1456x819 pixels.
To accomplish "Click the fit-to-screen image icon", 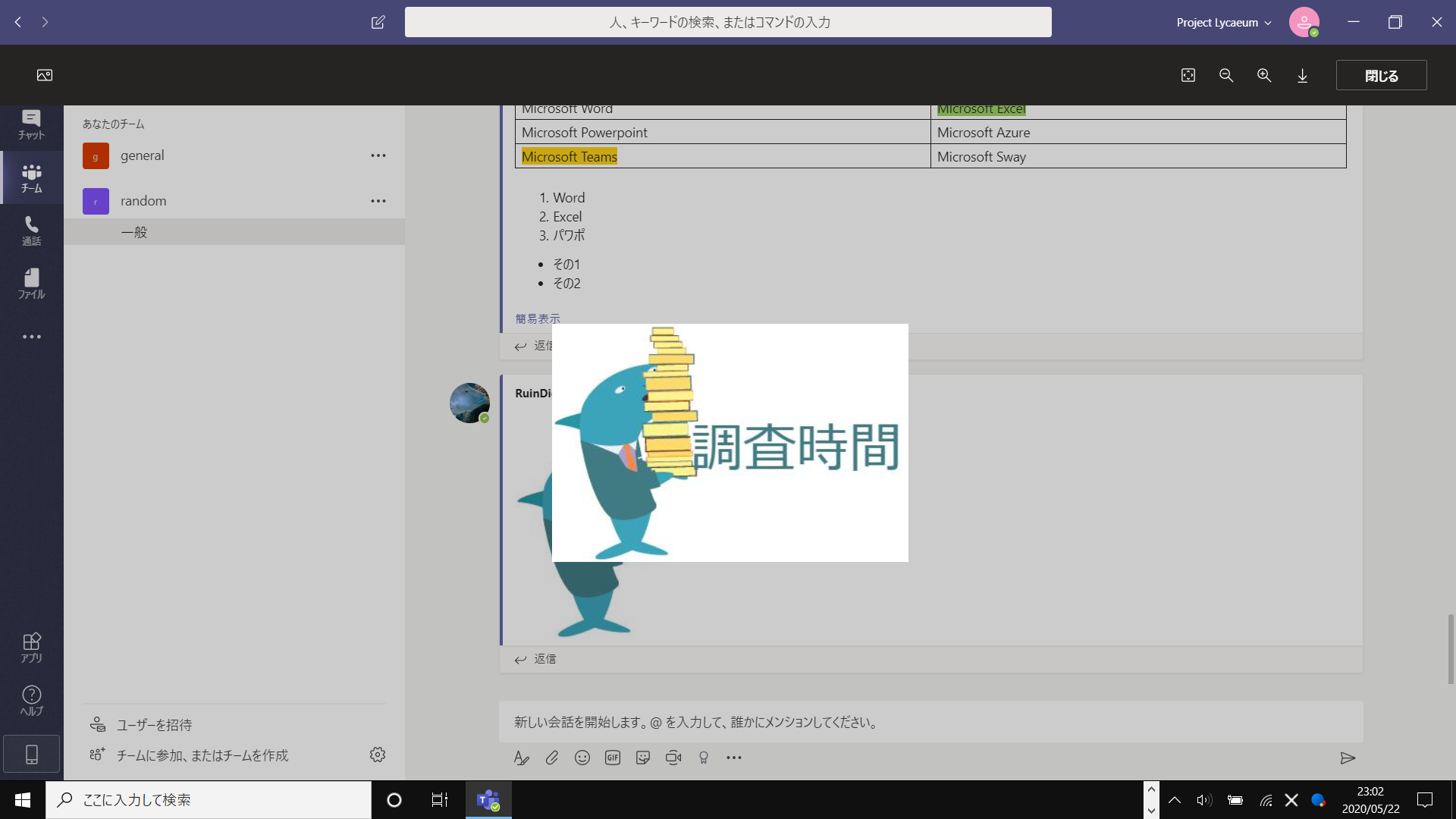I will [x=1188, y=75].
